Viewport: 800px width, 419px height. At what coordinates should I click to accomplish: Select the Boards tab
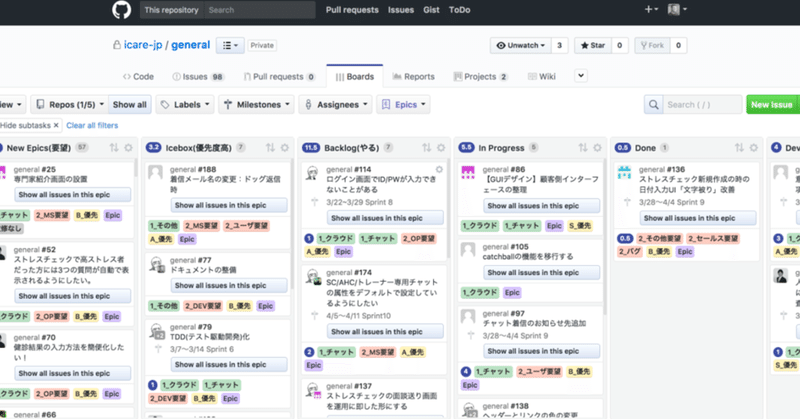(355, 77)
